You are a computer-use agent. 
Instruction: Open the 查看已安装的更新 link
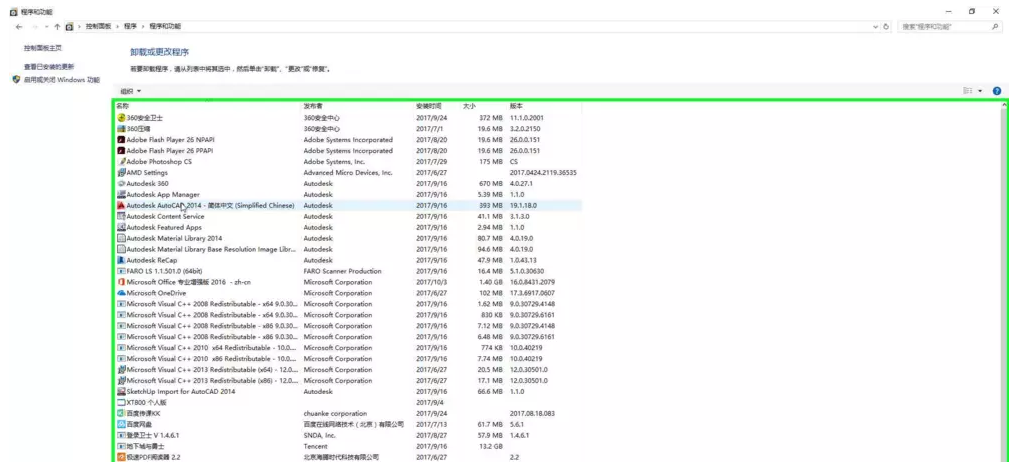tap(49, 67)
